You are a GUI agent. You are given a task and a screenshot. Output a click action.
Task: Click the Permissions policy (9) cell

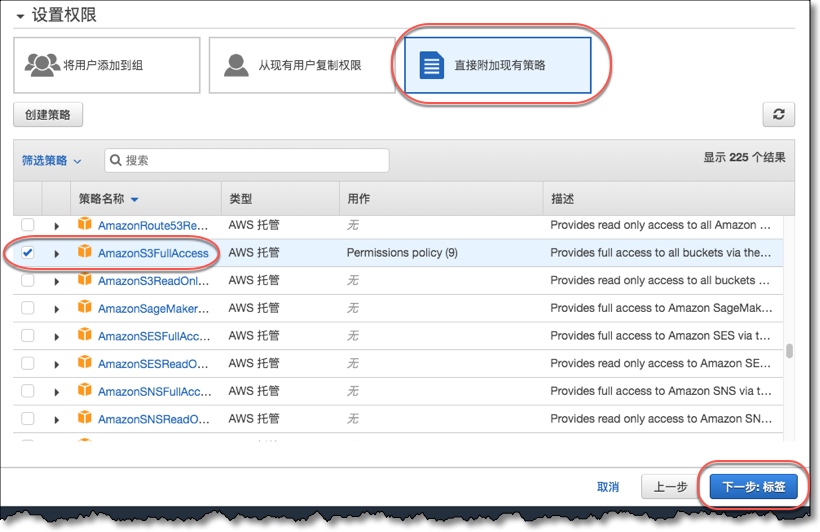(x=402, y=253)
